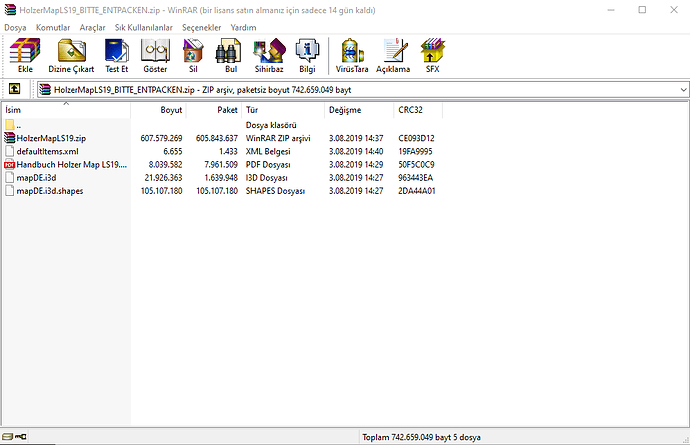Open the Seçenekler menu

pos(202,27)
